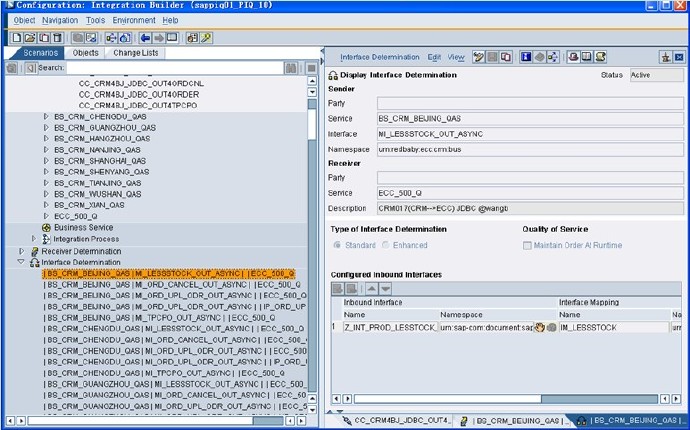Select BS_CRM_CHENGDU_QAS MI_LESSSTOCK_OUT_ASYNC row
Image resolution: width=690 pixels, height=430 pixels.
(174, 329)
